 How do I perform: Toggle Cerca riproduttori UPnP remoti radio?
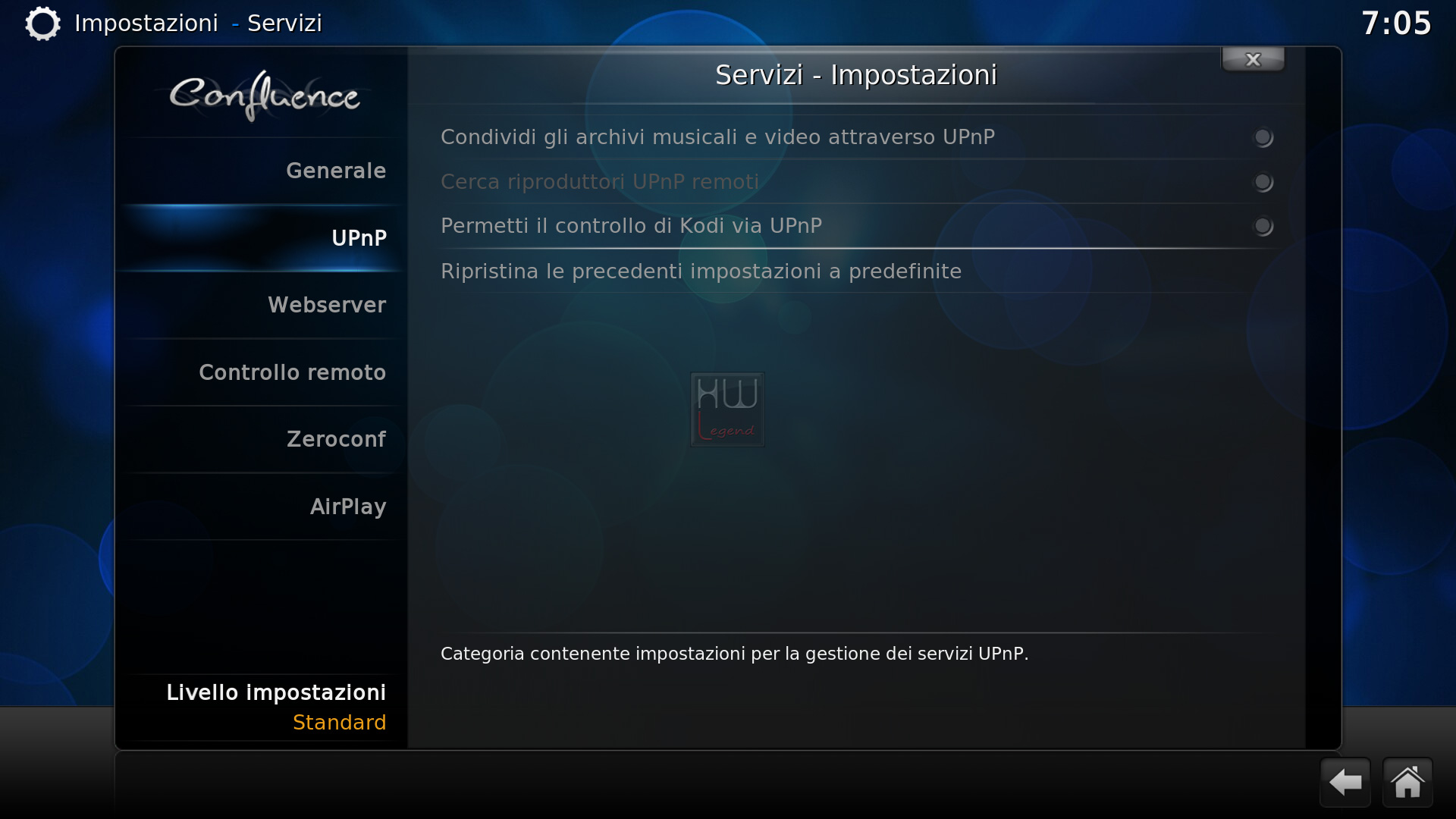[1263, 182]
